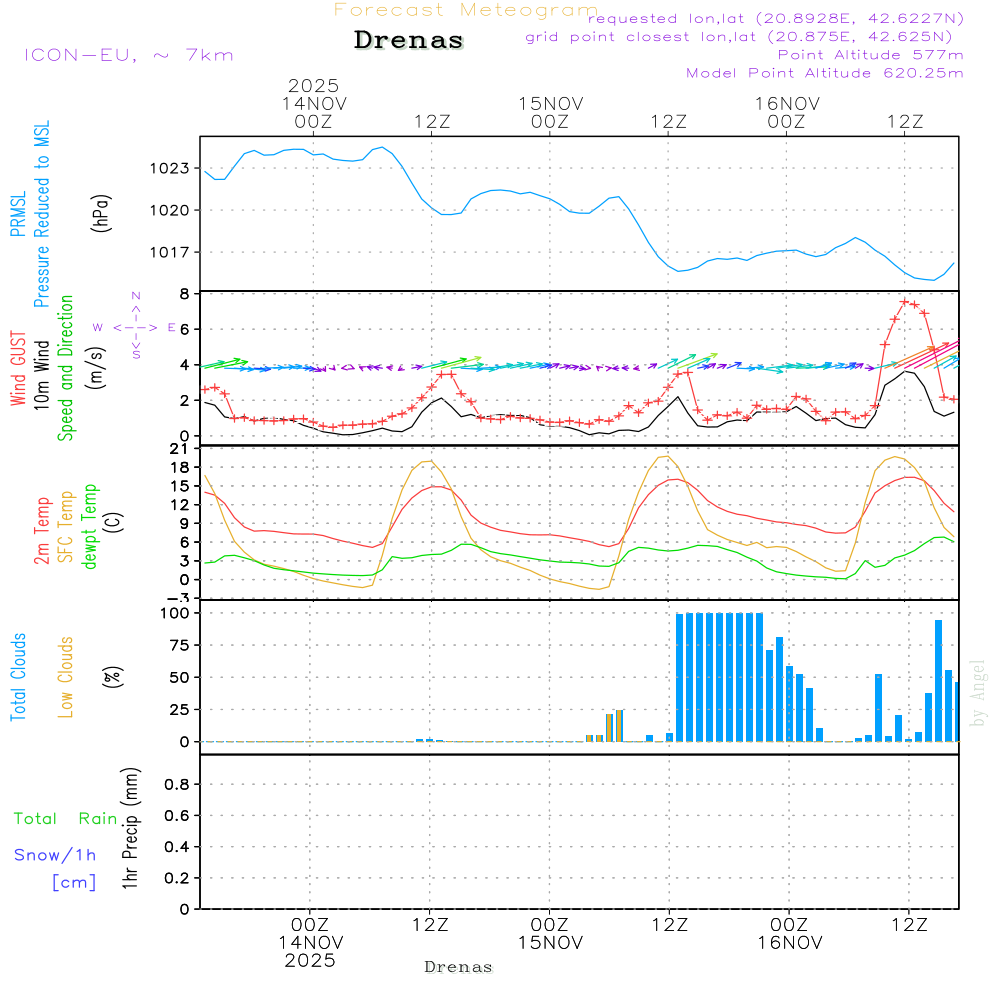1000x1000 pixels.
Task: Click the by Angel watermark
Action: pyautogui.click(x=978, y=692)
